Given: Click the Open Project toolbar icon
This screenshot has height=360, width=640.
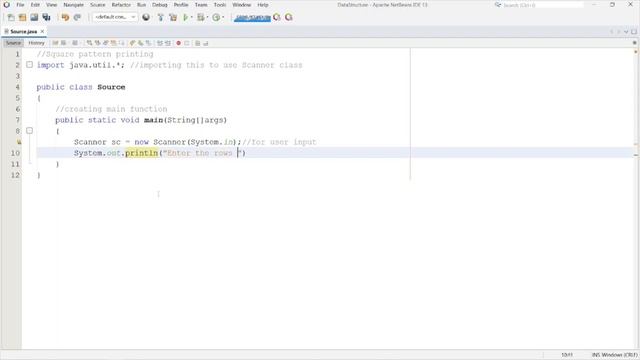Looking at the screenshot, I should coord(34,17).
